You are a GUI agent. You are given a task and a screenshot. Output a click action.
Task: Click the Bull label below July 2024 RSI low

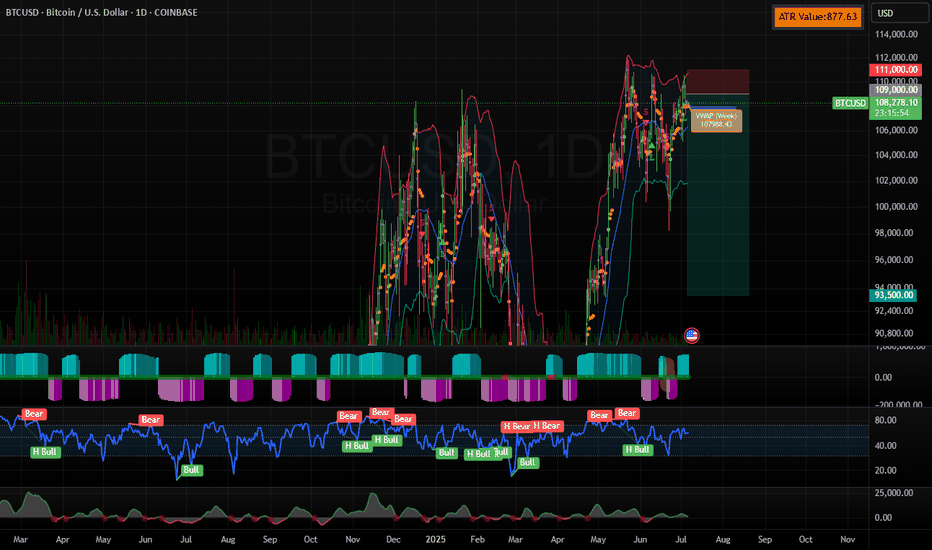point(191,470)
